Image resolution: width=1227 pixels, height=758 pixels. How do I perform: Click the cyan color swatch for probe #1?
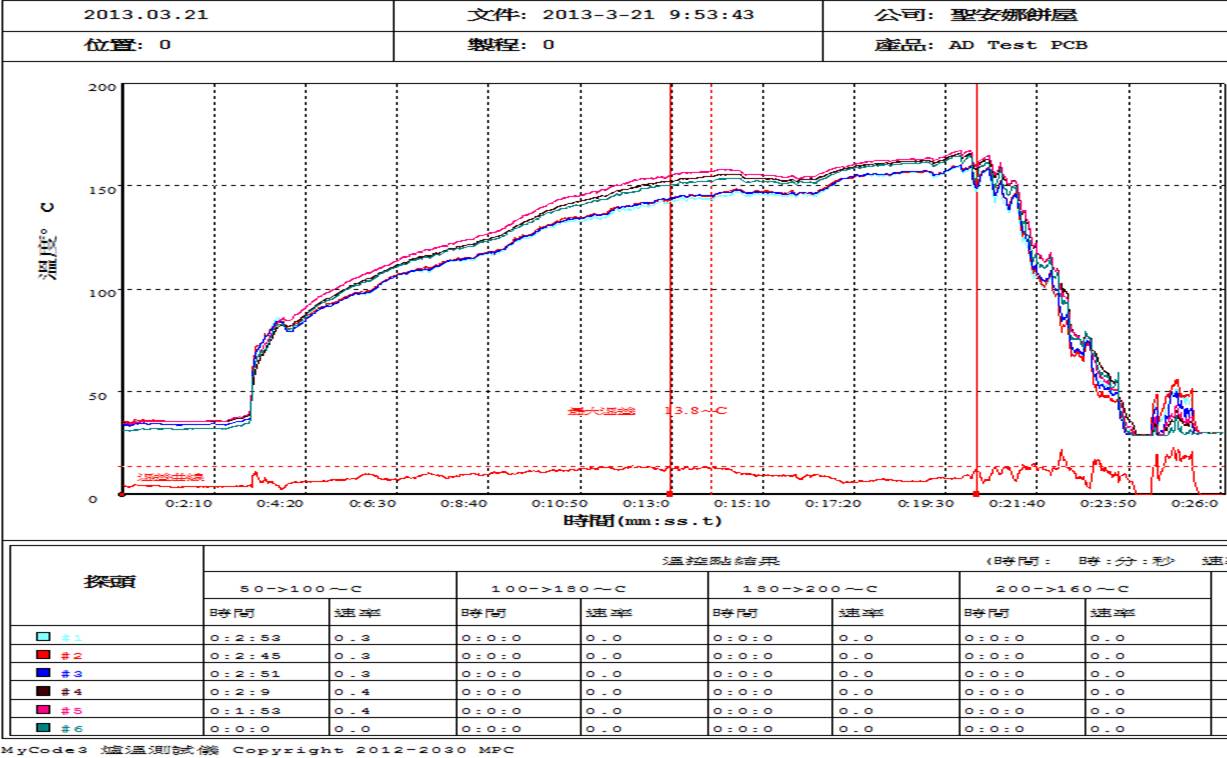point(42,637)
